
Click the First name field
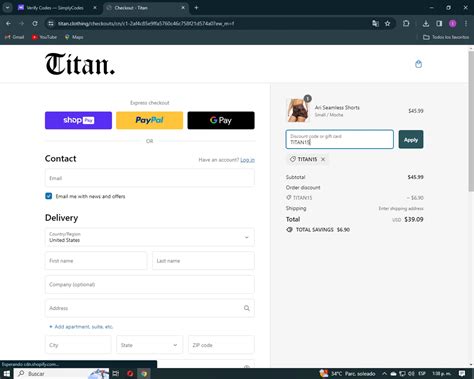(x=96, y=261)
